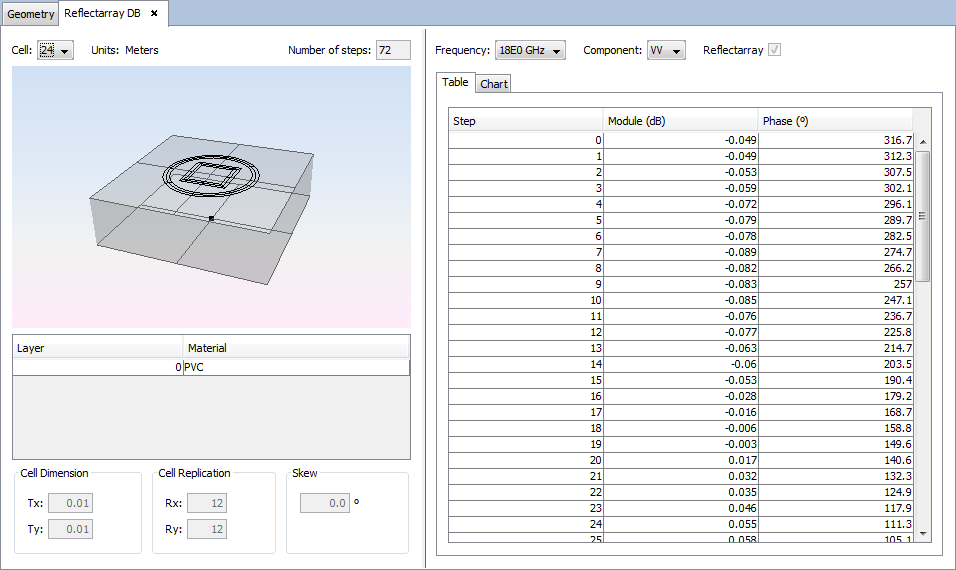Click the Skew angle field
This screenshot has height=570, width=956.
tap(325, 503)
